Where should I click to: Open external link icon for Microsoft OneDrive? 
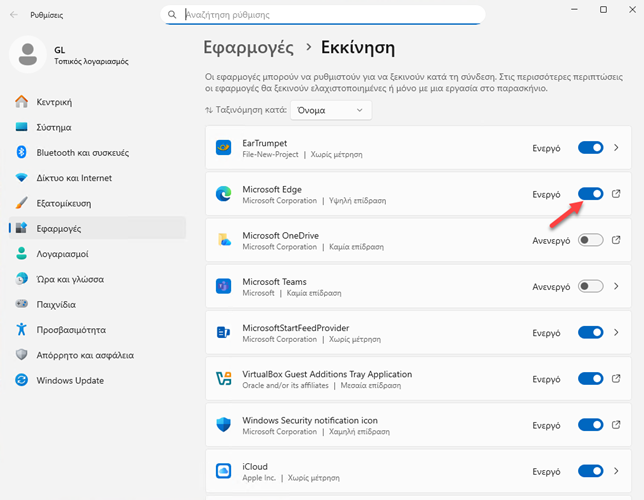(616, 240)
